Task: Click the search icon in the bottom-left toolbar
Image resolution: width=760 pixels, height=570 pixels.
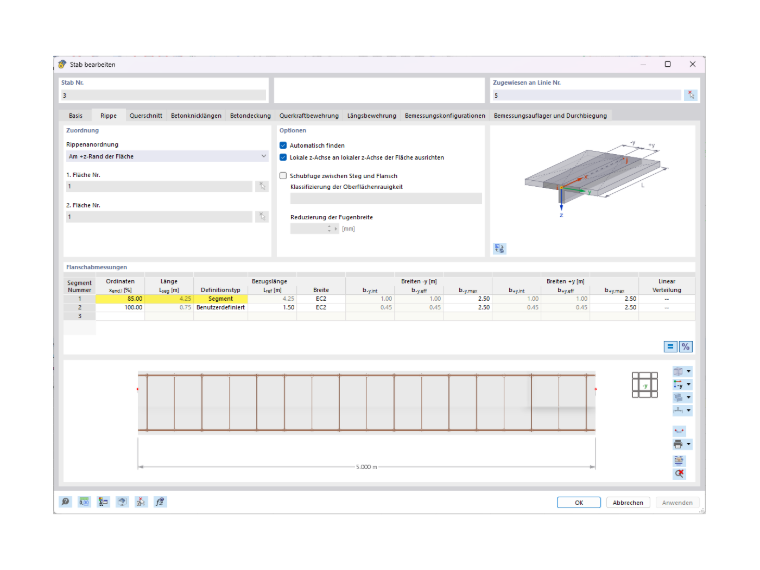Action: (x=65, y=502)
